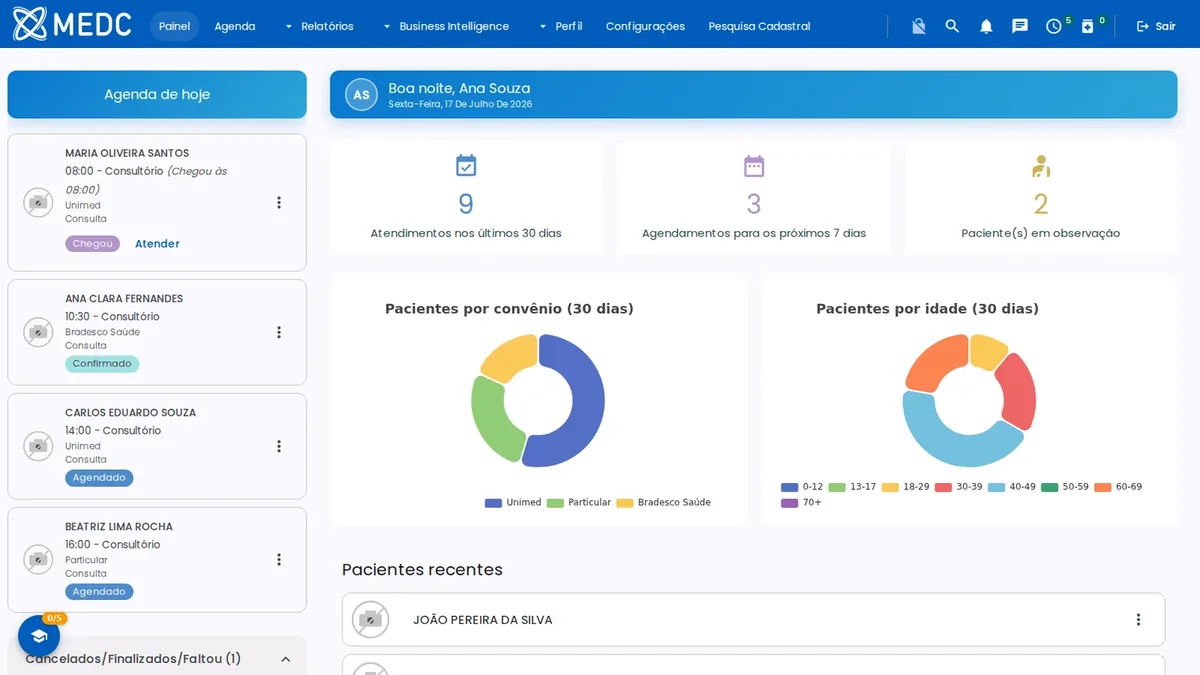This screenshot has width=1200, height=675.
Task: Click the Chegou status badge
Action: tap(93, 244)
